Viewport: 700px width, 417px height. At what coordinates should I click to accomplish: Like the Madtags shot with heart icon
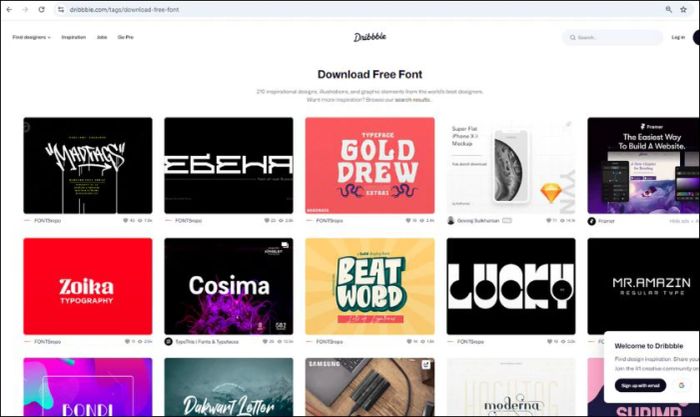(x=126, y=221)
